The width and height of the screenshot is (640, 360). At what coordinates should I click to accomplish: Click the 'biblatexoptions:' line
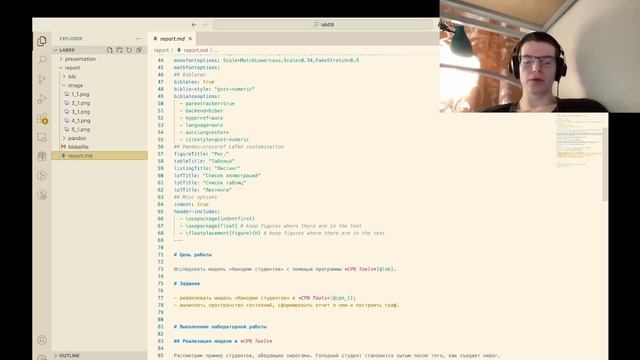point(197,96)
